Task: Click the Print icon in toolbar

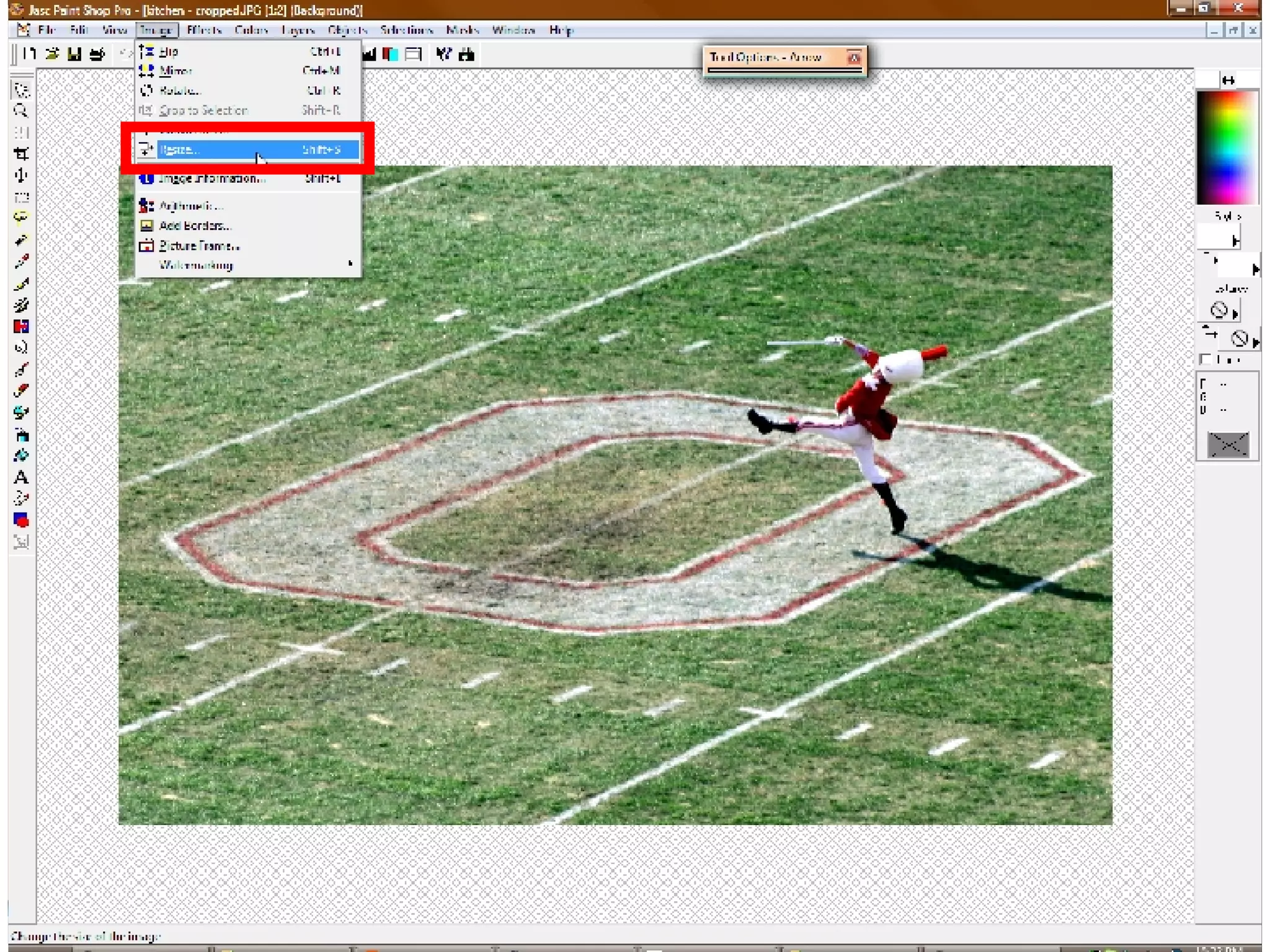Action: 97,55
